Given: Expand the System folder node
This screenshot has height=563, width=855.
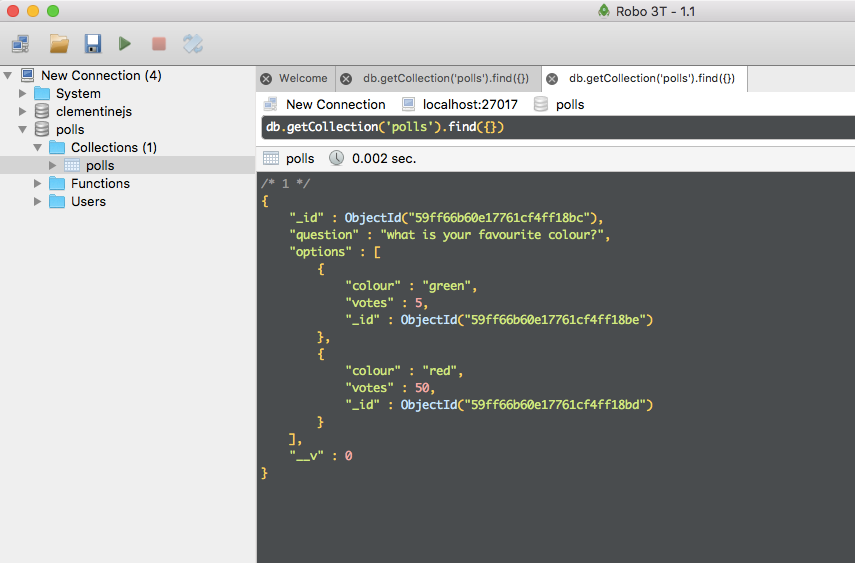Looking at the screenshot, I should point(22,93).
